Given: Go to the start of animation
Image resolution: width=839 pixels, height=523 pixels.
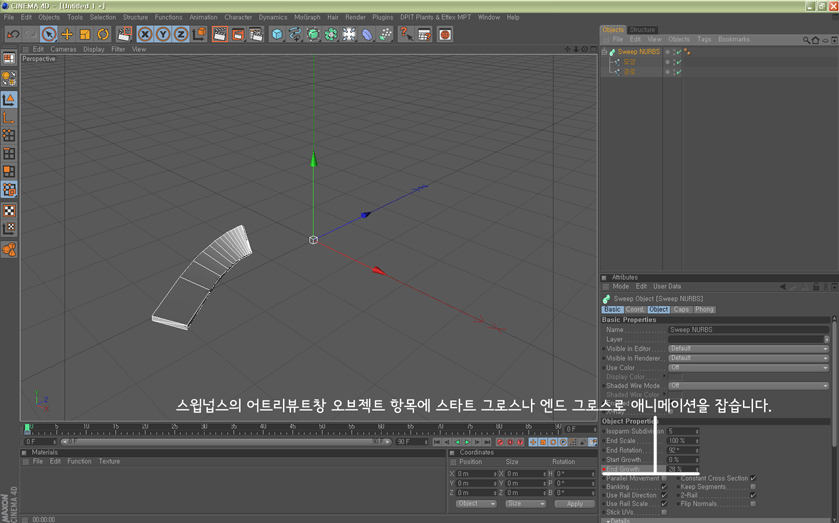Looking at the screenshot, I should pyautogui.click(x=437, y=442).
